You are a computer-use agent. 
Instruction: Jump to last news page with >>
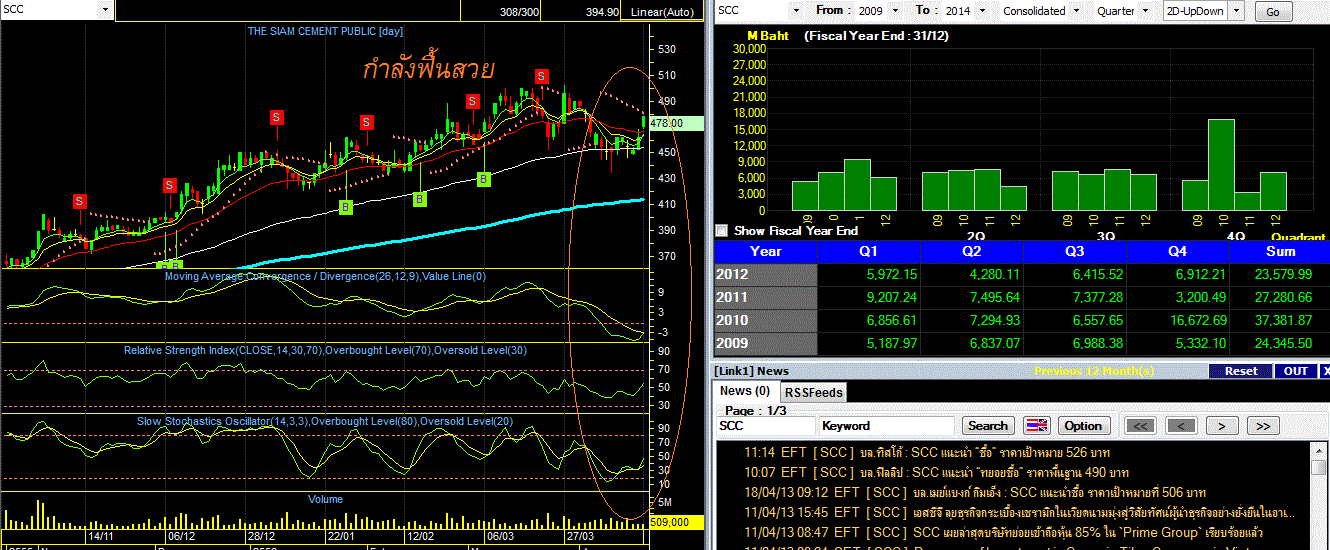pos(1263,425)
